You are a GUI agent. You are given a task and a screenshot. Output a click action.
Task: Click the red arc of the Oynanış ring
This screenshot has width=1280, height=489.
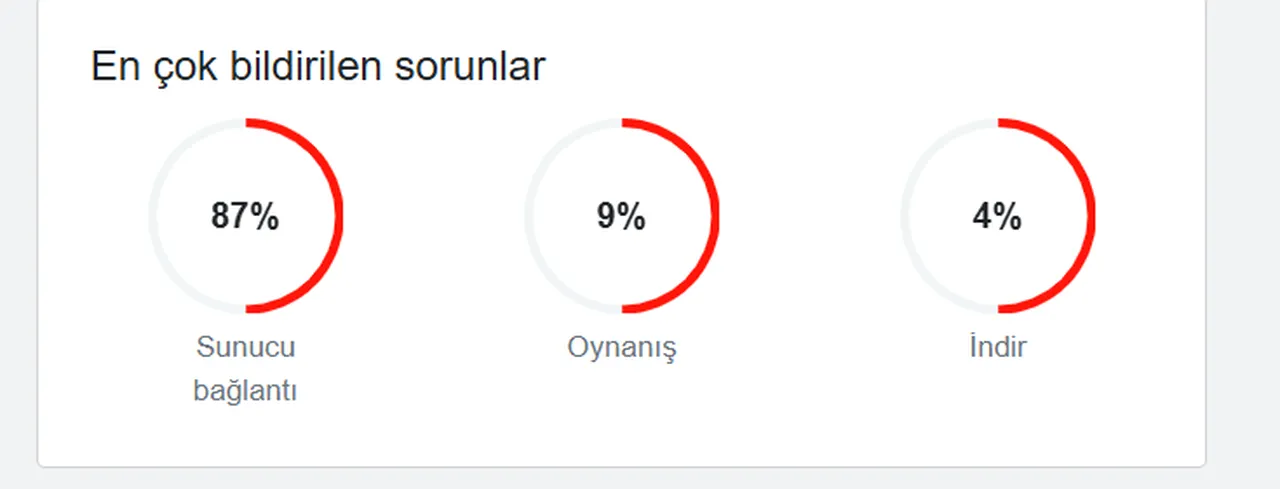715,216
